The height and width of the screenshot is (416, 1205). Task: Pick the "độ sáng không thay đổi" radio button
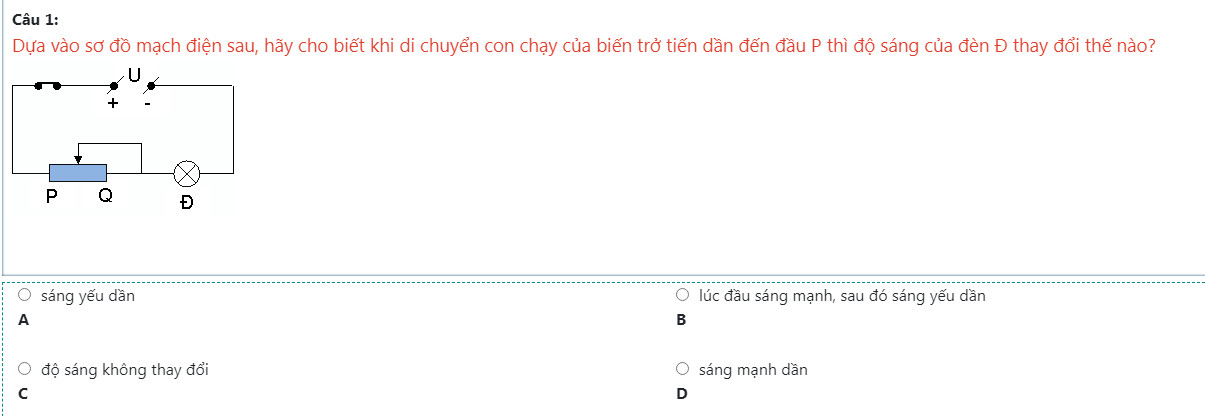[x=24, y=370]
